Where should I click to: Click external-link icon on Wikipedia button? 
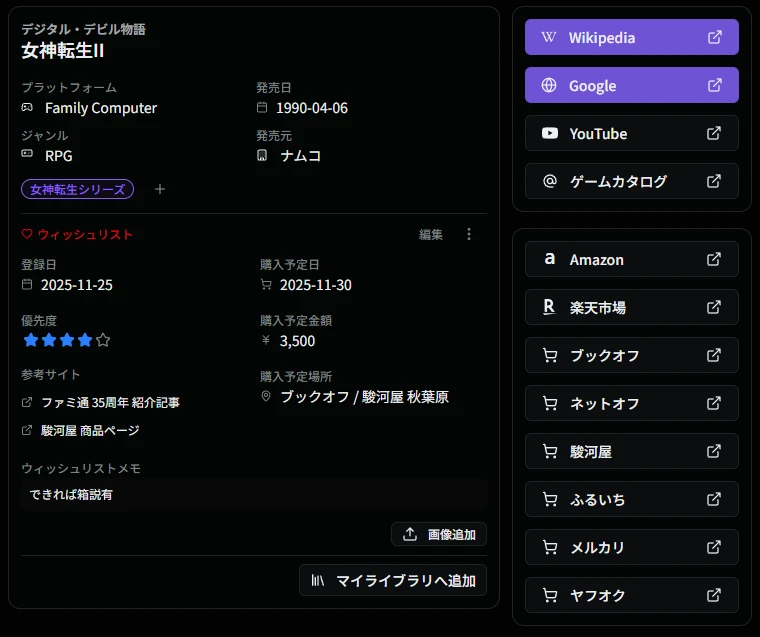coord(715,37)
